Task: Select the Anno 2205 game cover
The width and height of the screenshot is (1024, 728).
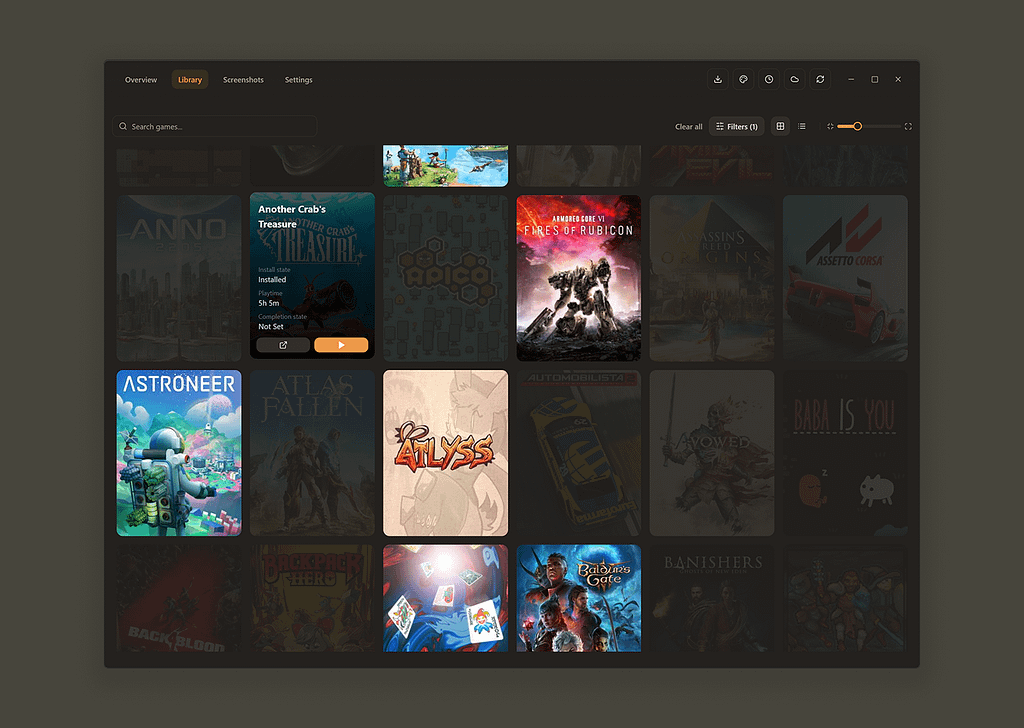Action: pos(179,278)
